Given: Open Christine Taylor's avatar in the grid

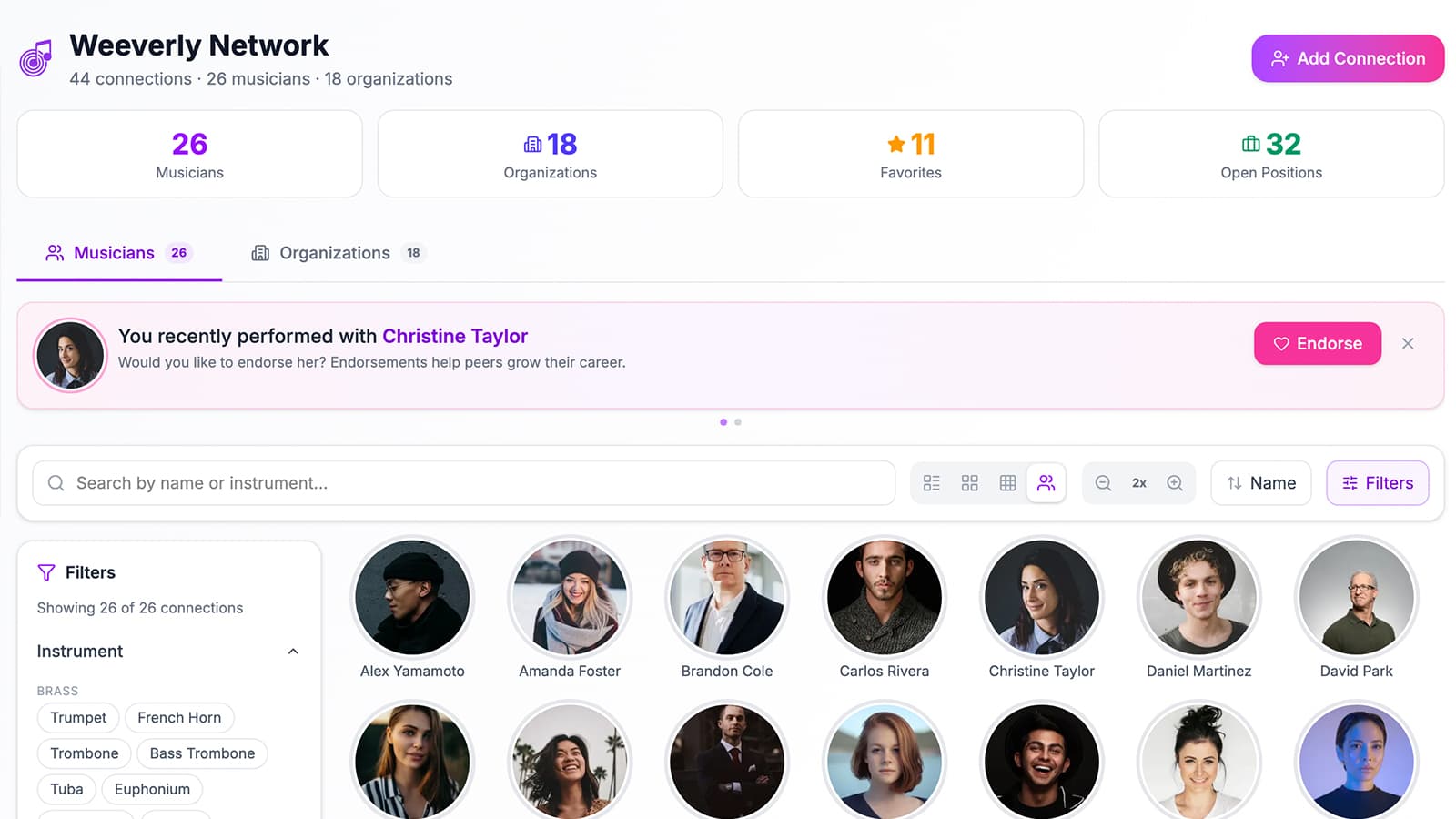Looking at the screenshot, I should point(1042,597).
